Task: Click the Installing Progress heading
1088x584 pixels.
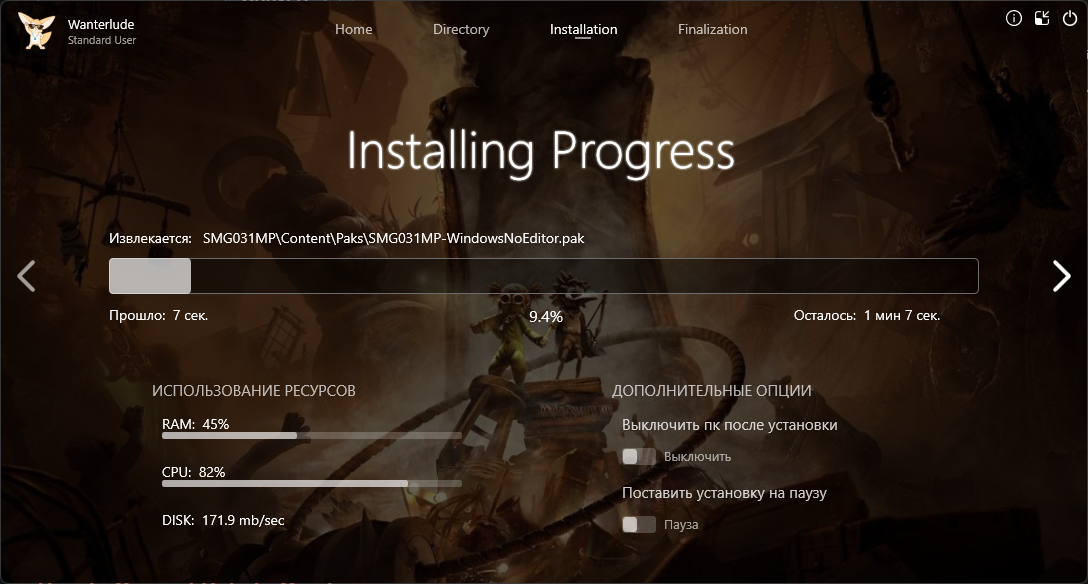Action: point(541,152)
